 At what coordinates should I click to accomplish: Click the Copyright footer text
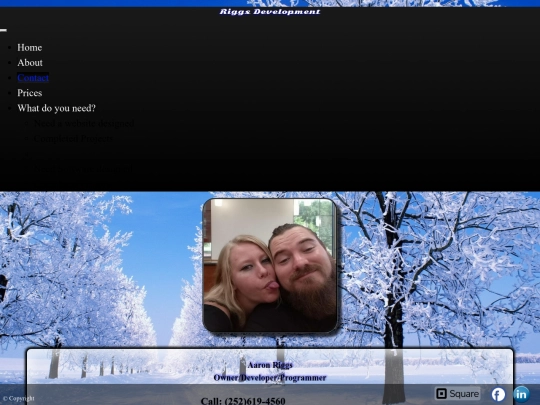pos(19,398)
